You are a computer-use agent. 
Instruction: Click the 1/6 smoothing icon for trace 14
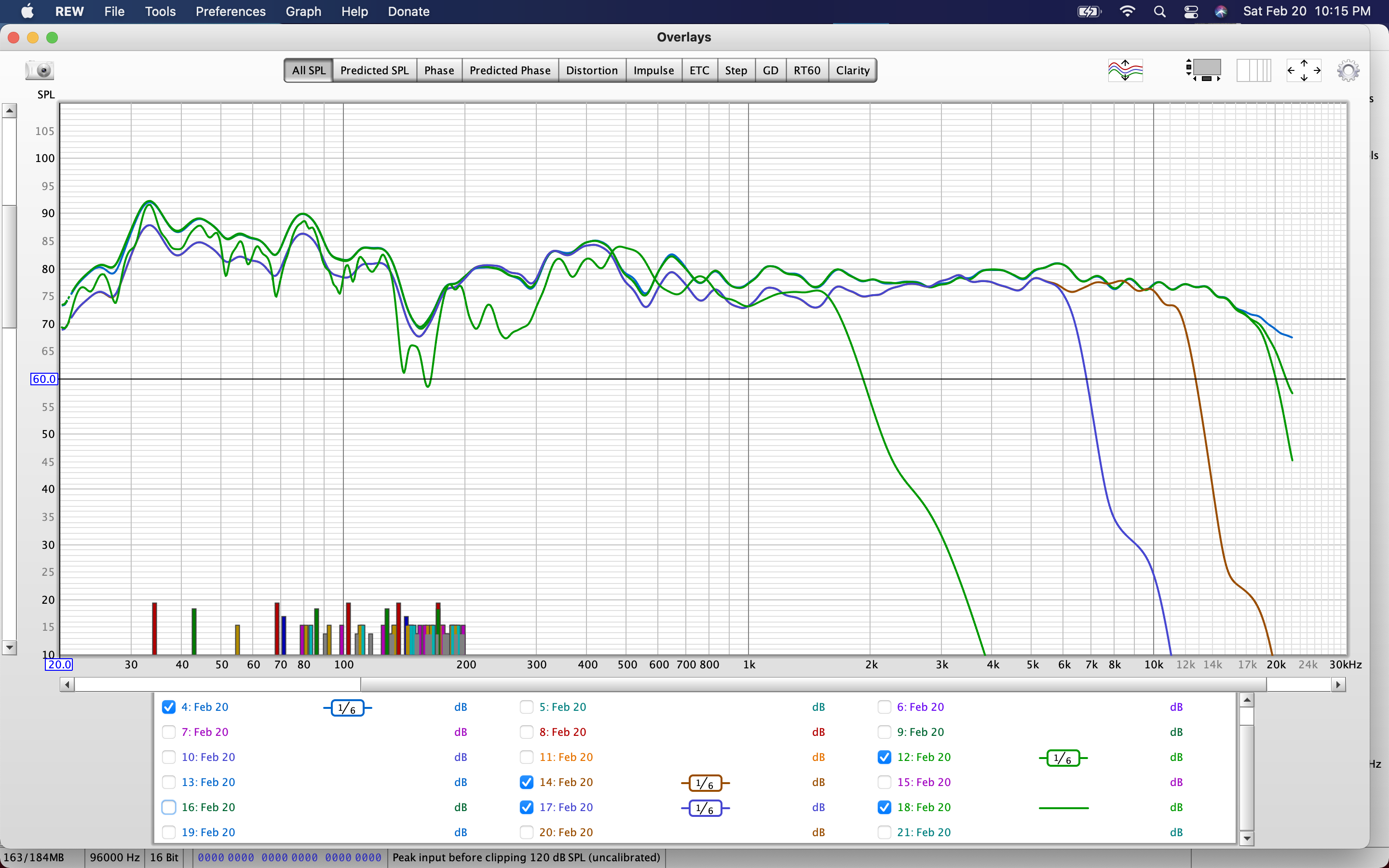tap(706, 783)
